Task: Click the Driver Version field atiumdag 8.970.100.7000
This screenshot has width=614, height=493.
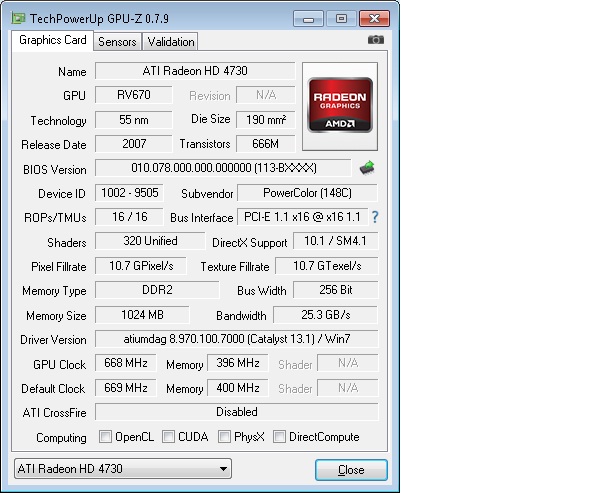Action: pos(237,339)
